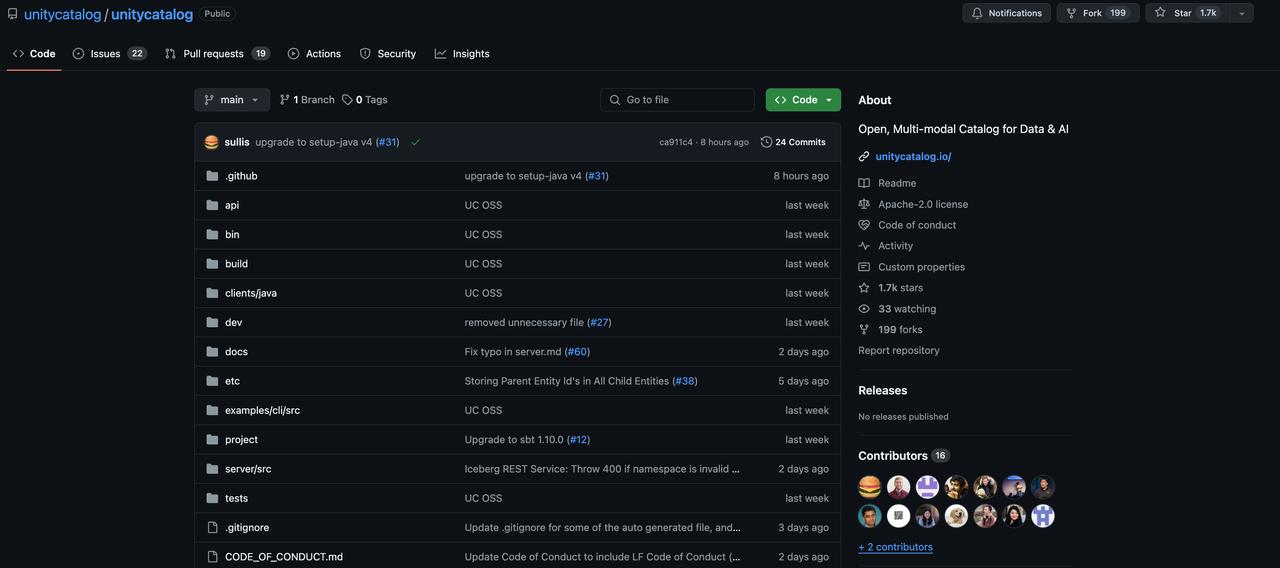Viewport: 1280px width, 568px height.
Task: Click the sullis hamburger avatar in commit bar
Action: pos(212,142)
